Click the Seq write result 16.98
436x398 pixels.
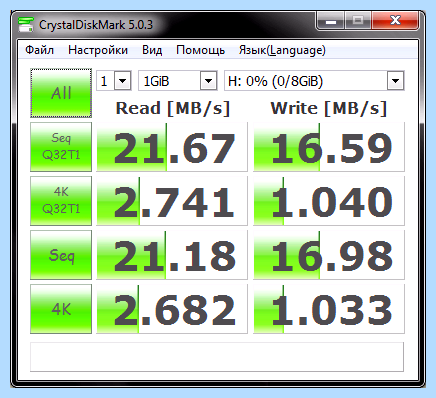click(329, 255)
